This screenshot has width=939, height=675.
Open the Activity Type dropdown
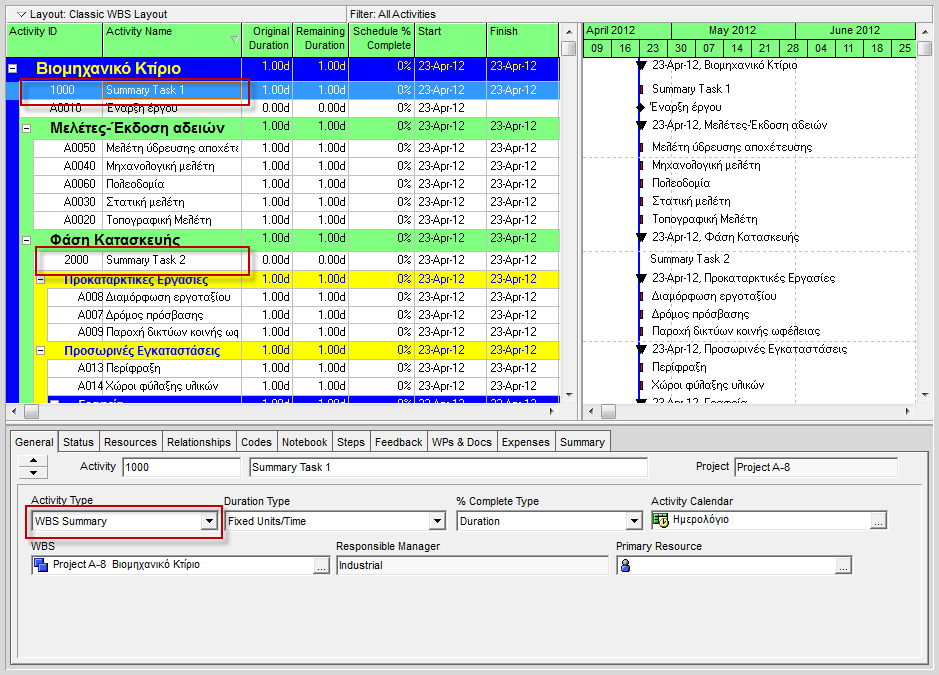pyautogui.click(x=209, y=521)
